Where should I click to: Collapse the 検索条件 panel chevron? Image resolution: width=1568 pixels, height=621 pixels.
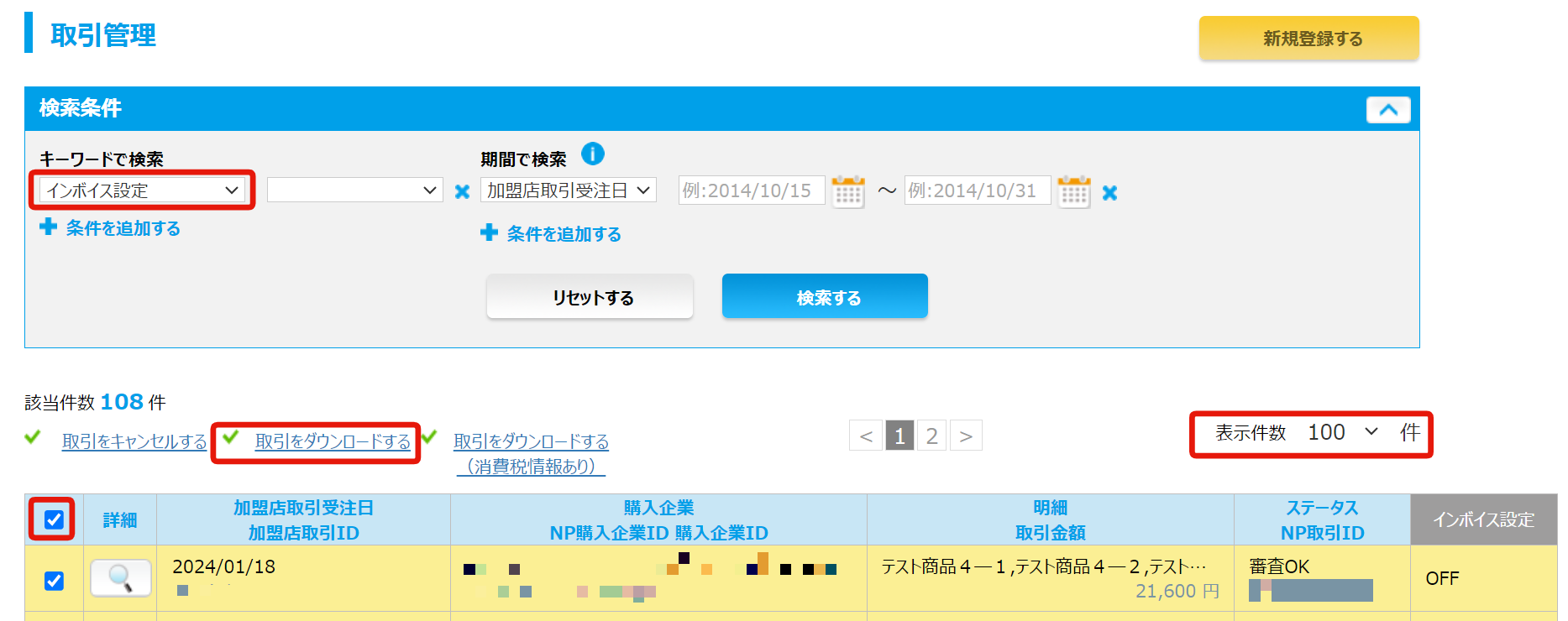pyautogui.click(x=1387, y=110)
